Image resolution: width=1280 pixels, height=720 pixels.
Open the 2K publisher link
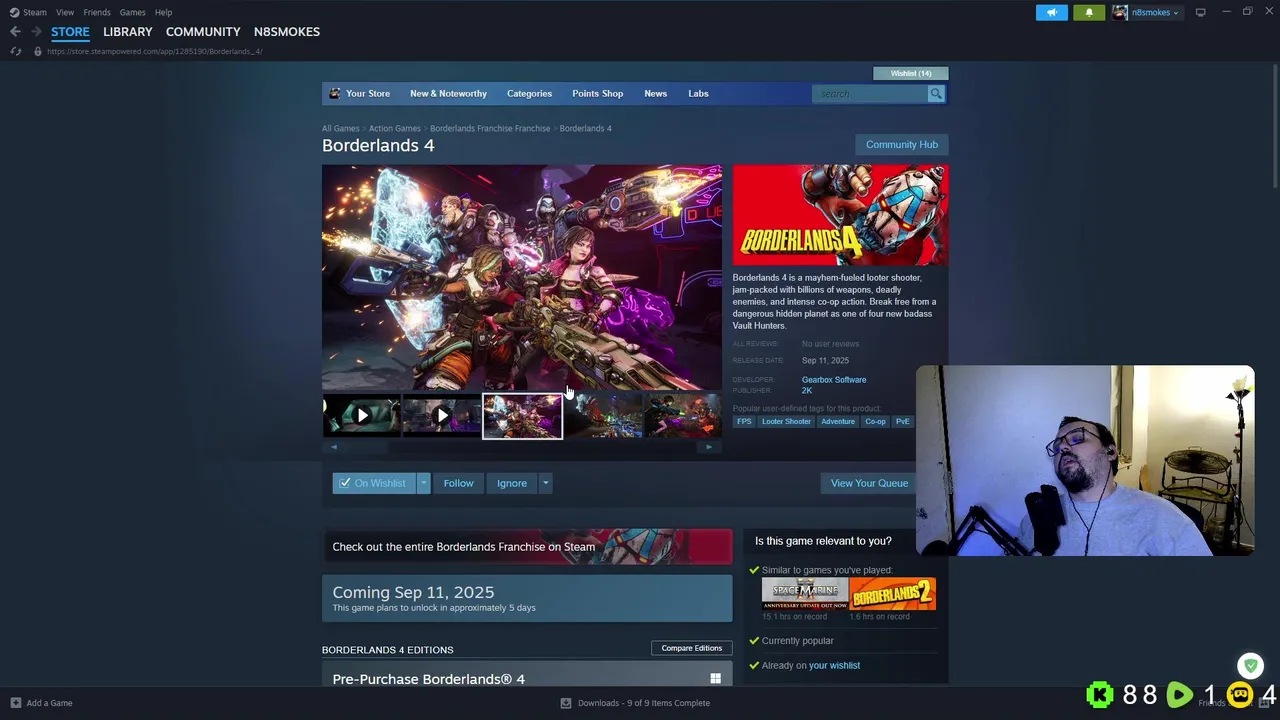point(807,391)
